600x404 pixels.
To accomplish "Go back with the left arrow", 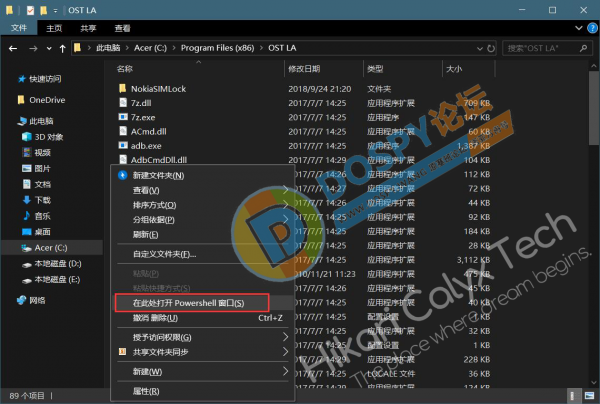I will [x=13, y=49].
